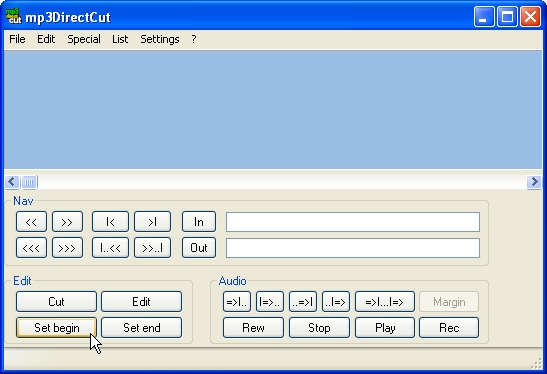Open the Special menu

click(84, 39)
